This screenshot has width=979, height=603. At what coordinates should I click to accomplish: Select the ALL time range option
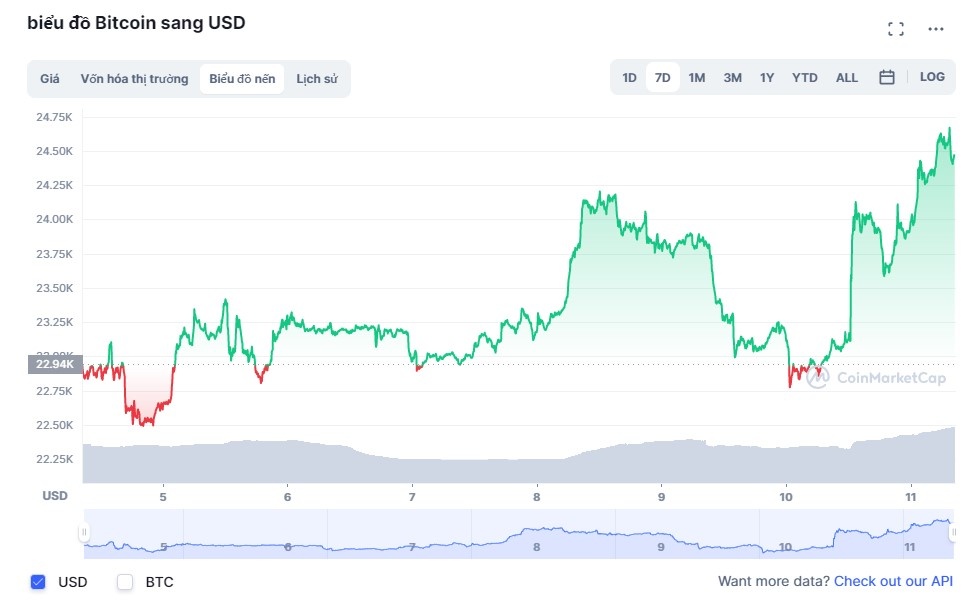(x=846, y=76)
